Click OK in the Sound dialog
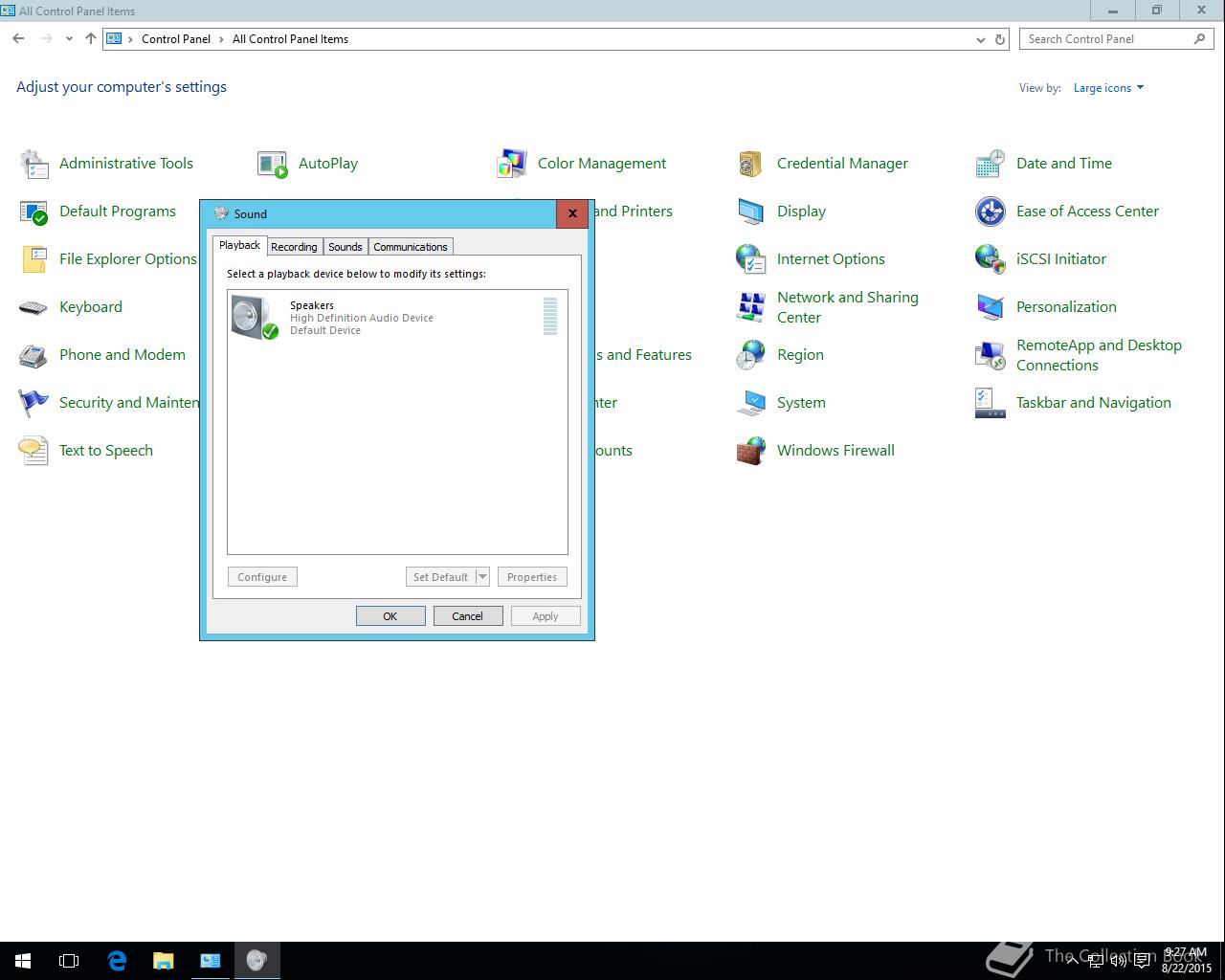1225x980 pixels. (390, 616)
